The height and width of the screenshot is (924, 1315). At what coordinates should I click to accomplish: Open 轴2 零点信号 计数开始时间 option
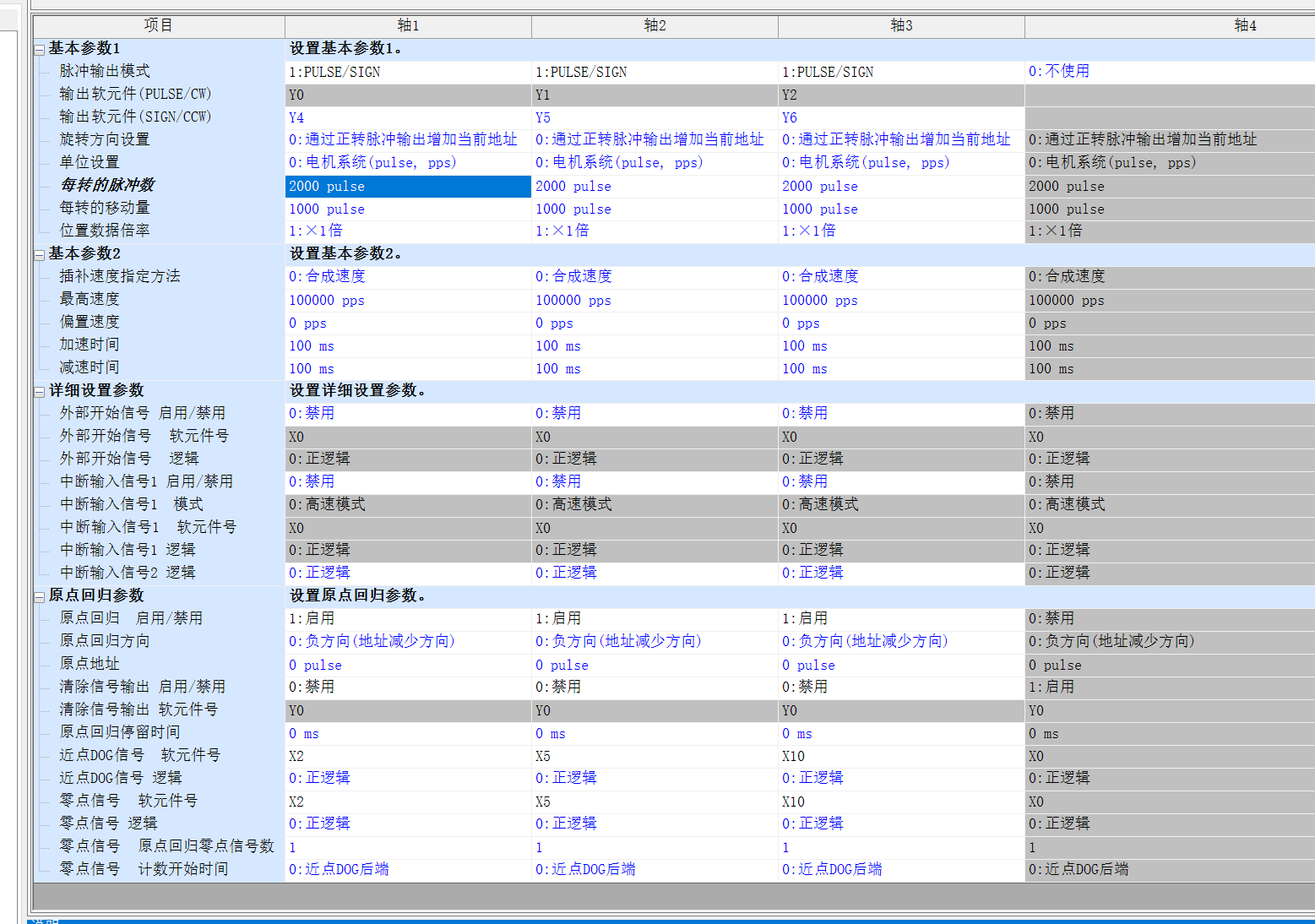coord(654,869)
